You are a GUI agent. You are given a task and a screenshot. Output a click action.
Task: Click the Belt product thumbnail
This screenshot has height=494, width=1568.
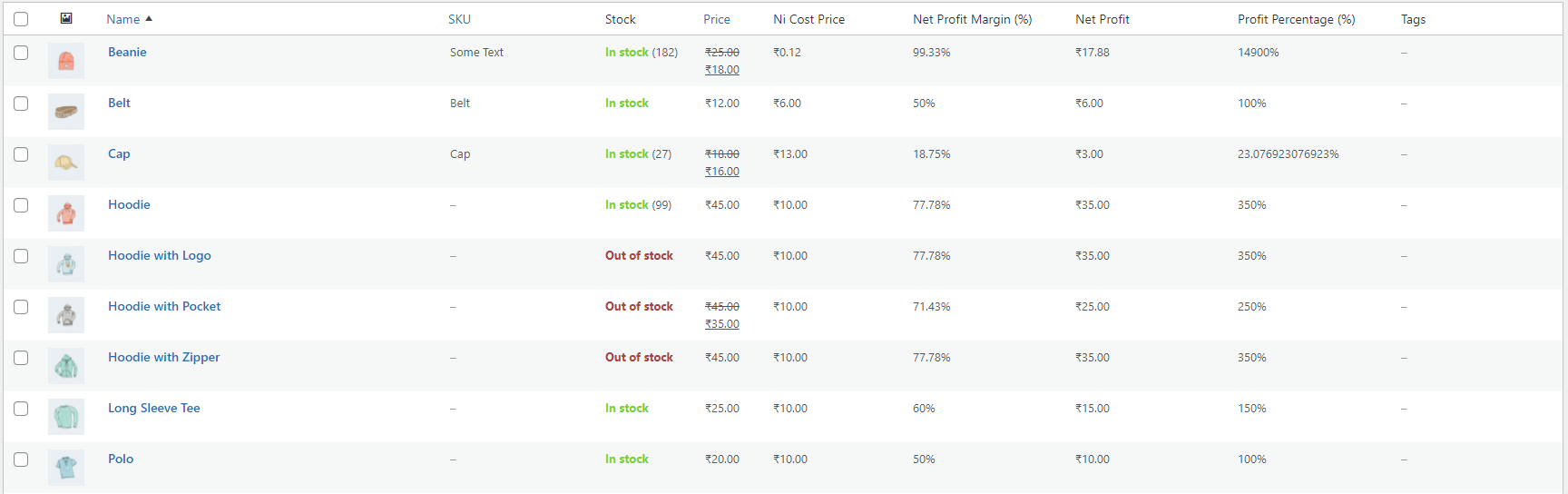pyautogui.click(x=66, y=112)
